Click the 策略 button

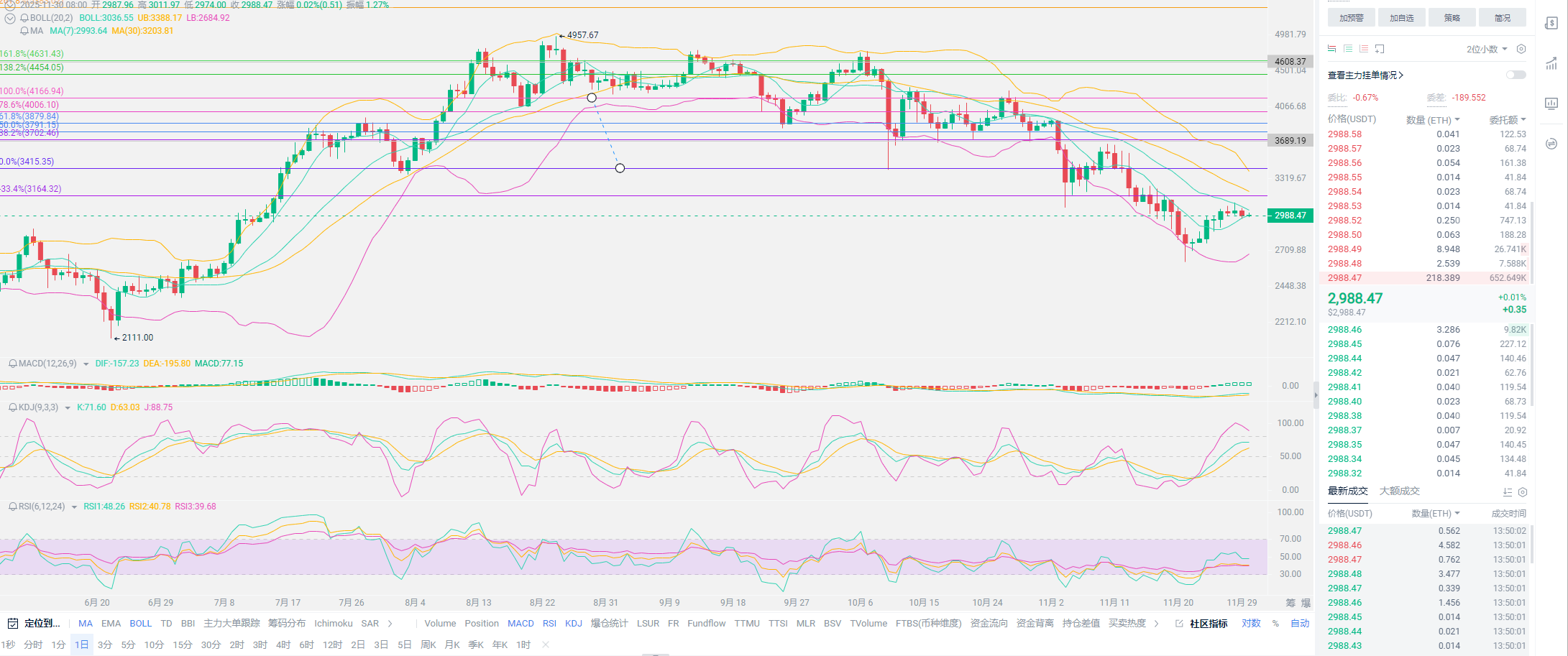1452,18
